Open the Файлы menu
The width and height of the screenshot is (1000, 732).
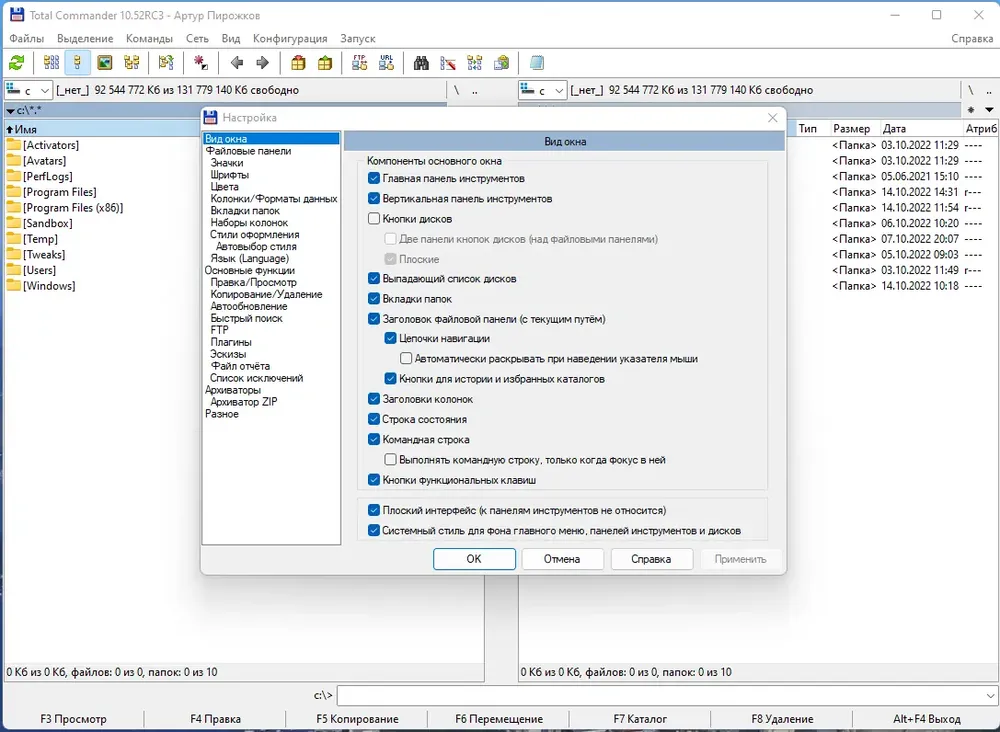tap(27, 38)
